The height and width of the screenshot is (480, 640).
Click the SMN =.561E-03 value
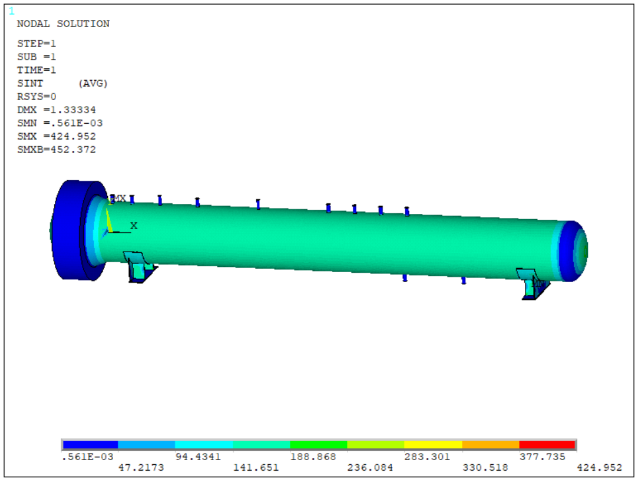point(60,123)
